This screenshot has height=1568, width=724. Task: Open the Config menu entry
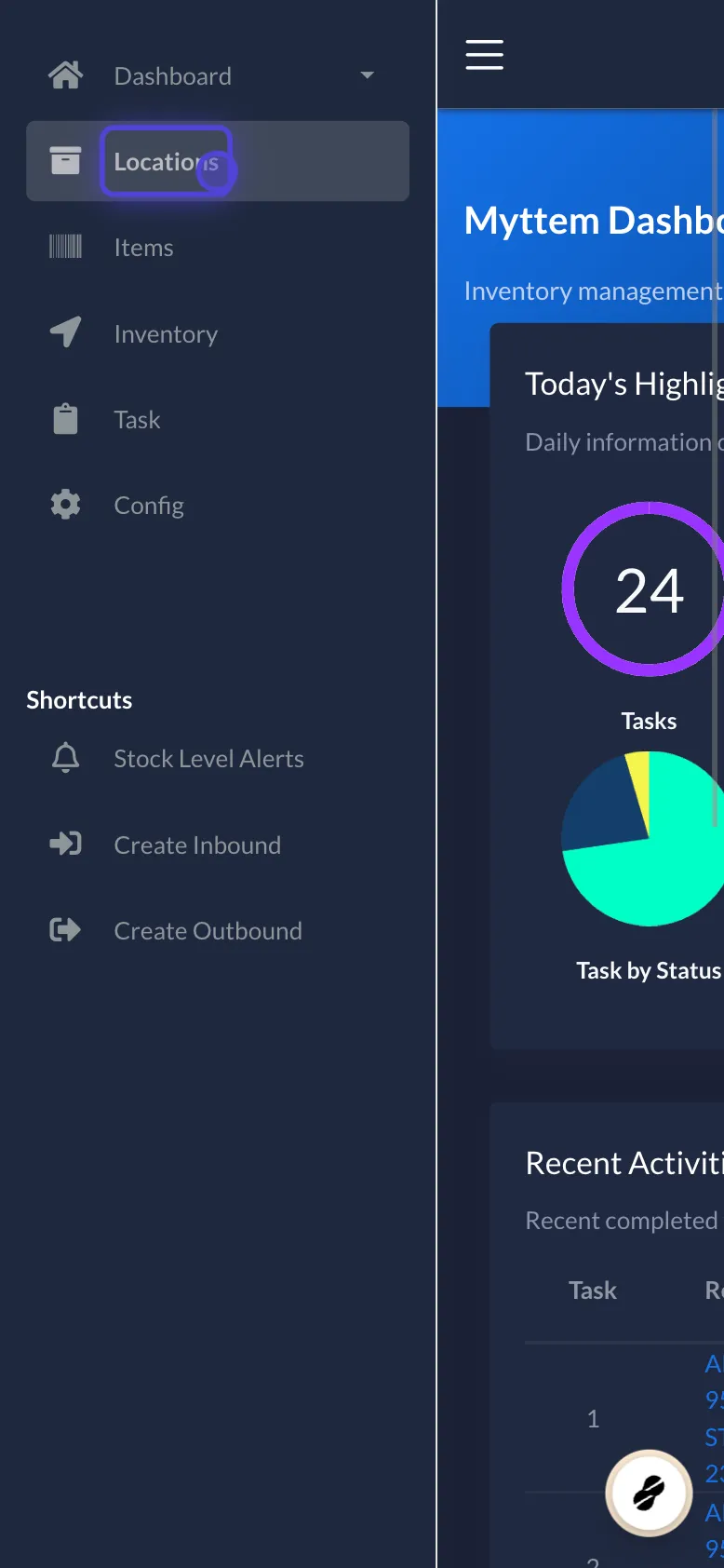218,505
